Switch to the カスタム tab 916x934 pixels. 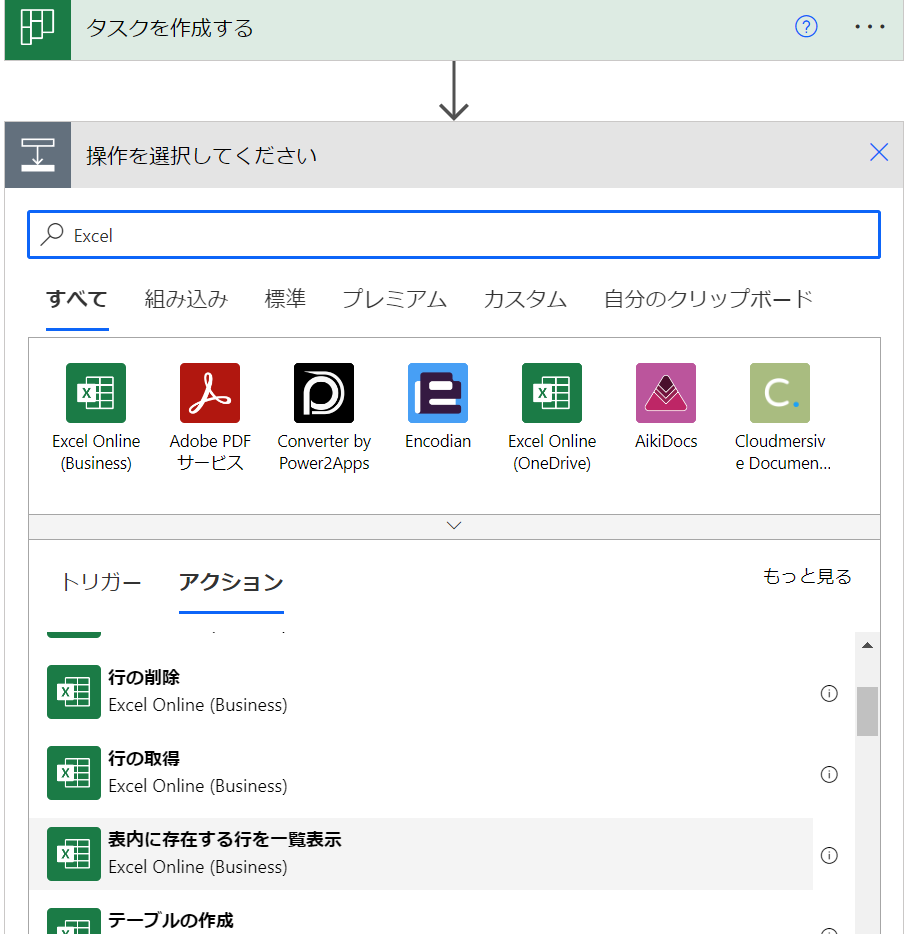[525, 299]
